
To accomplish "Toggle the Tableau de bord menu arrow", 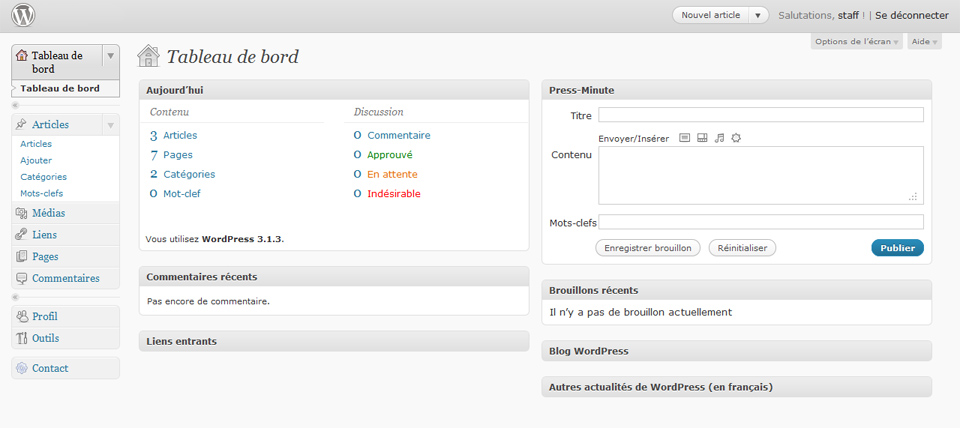I will click(x=111, y=56).
